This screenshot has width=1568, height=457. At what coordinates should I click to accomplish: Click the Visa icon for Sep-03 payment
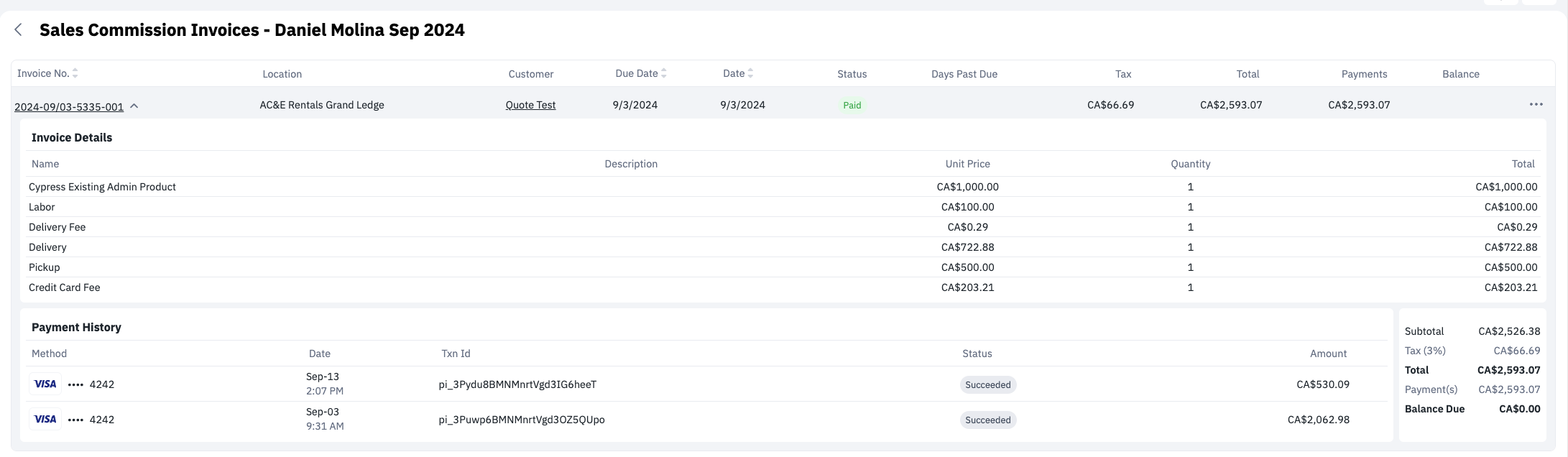[45, 420]
